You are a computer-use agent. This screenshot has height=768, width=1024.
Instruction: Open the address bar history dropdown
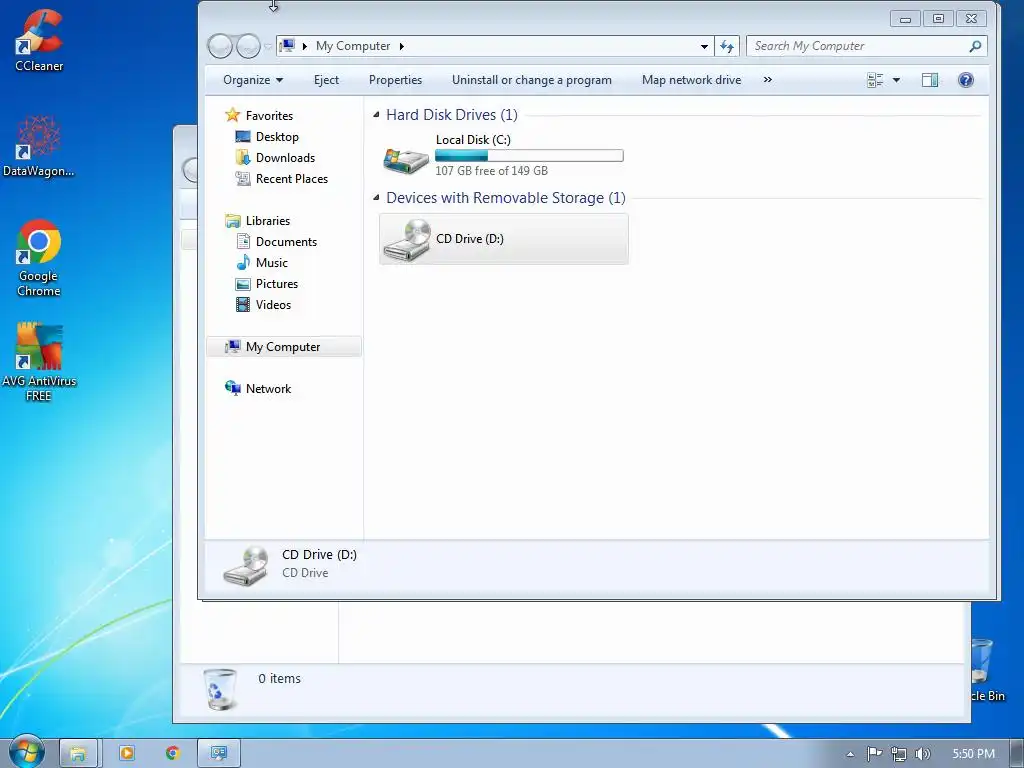point(704,46)
